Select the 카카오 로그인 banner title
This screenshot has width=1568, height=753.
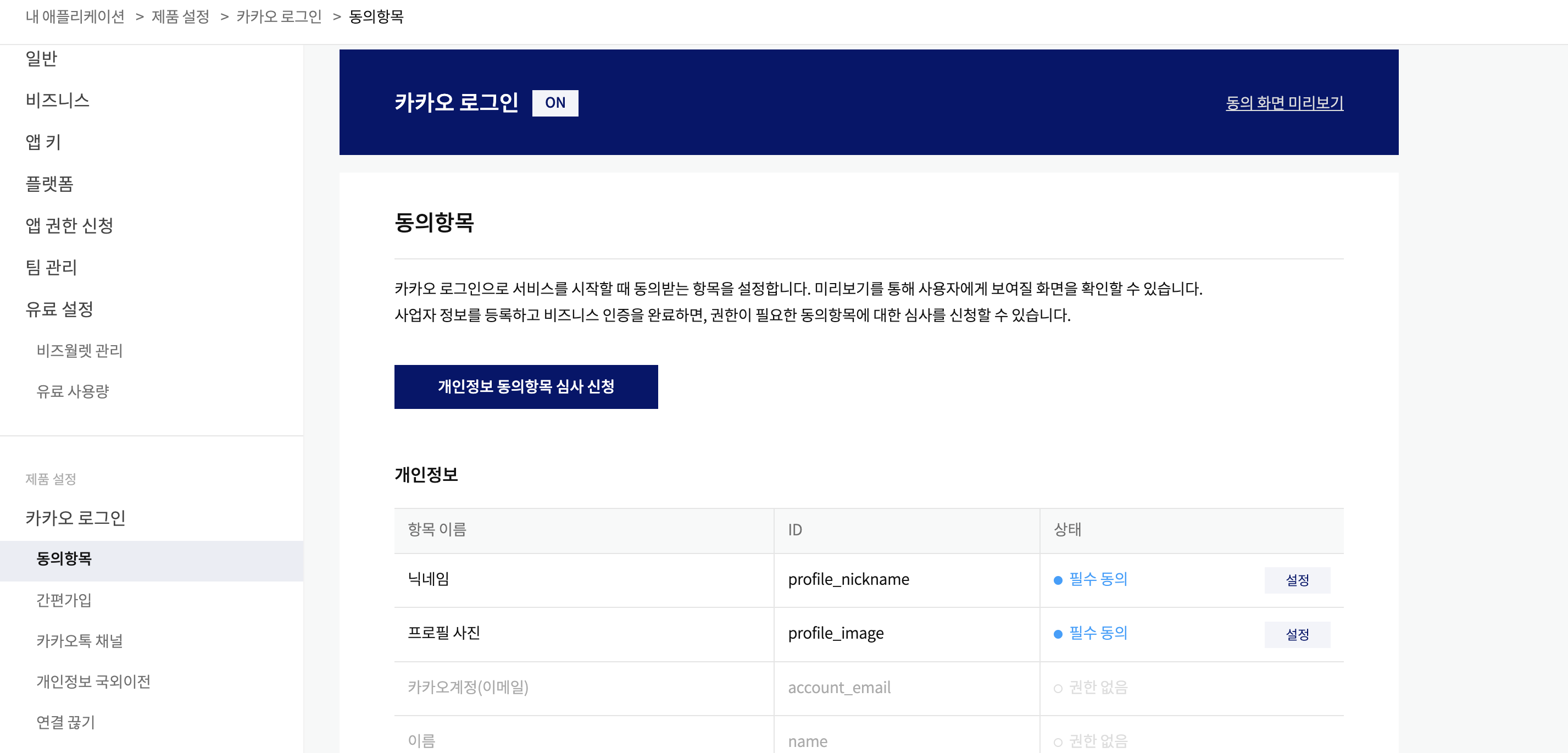pos(457,102)
